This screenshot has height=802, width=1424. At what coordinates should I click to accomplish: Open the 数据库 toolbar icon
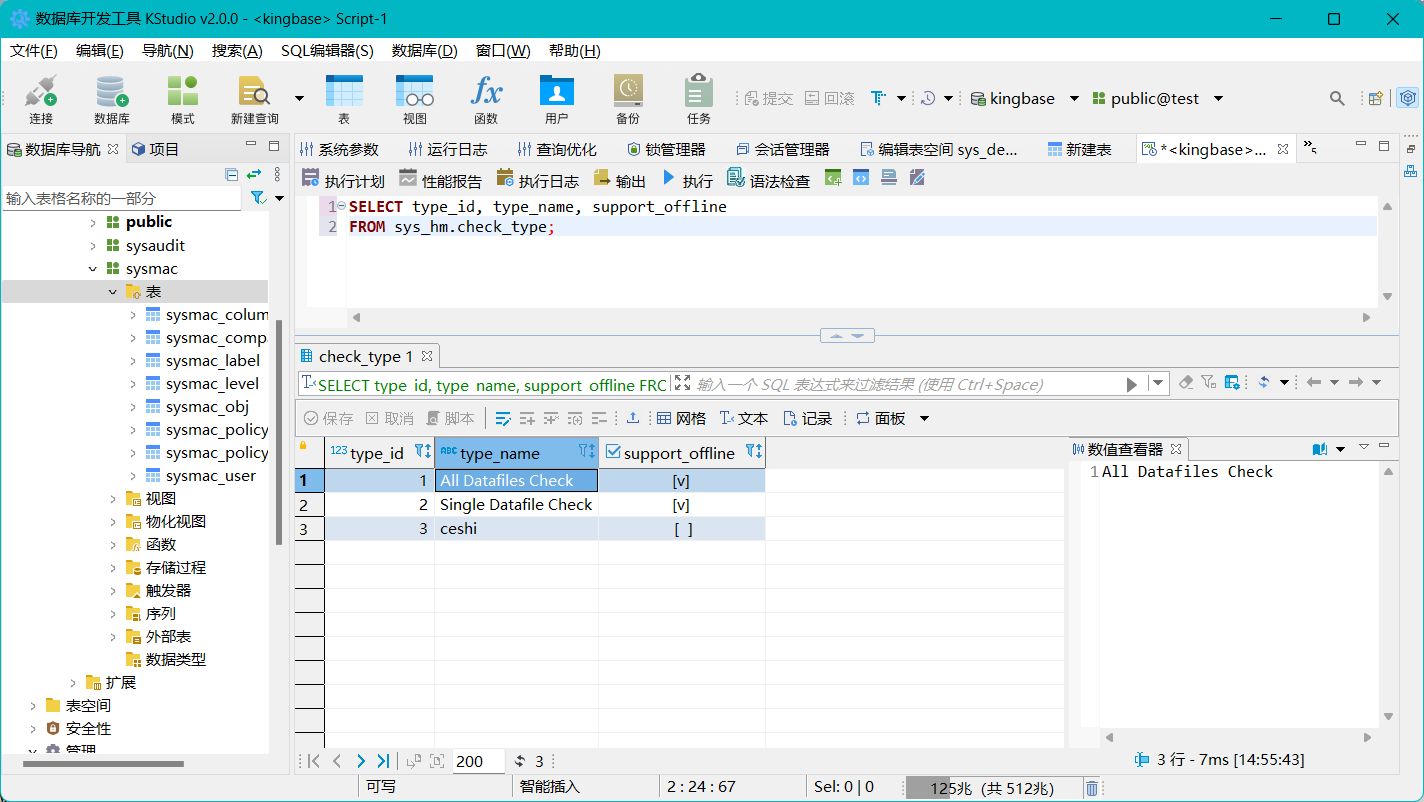[112, 99]
